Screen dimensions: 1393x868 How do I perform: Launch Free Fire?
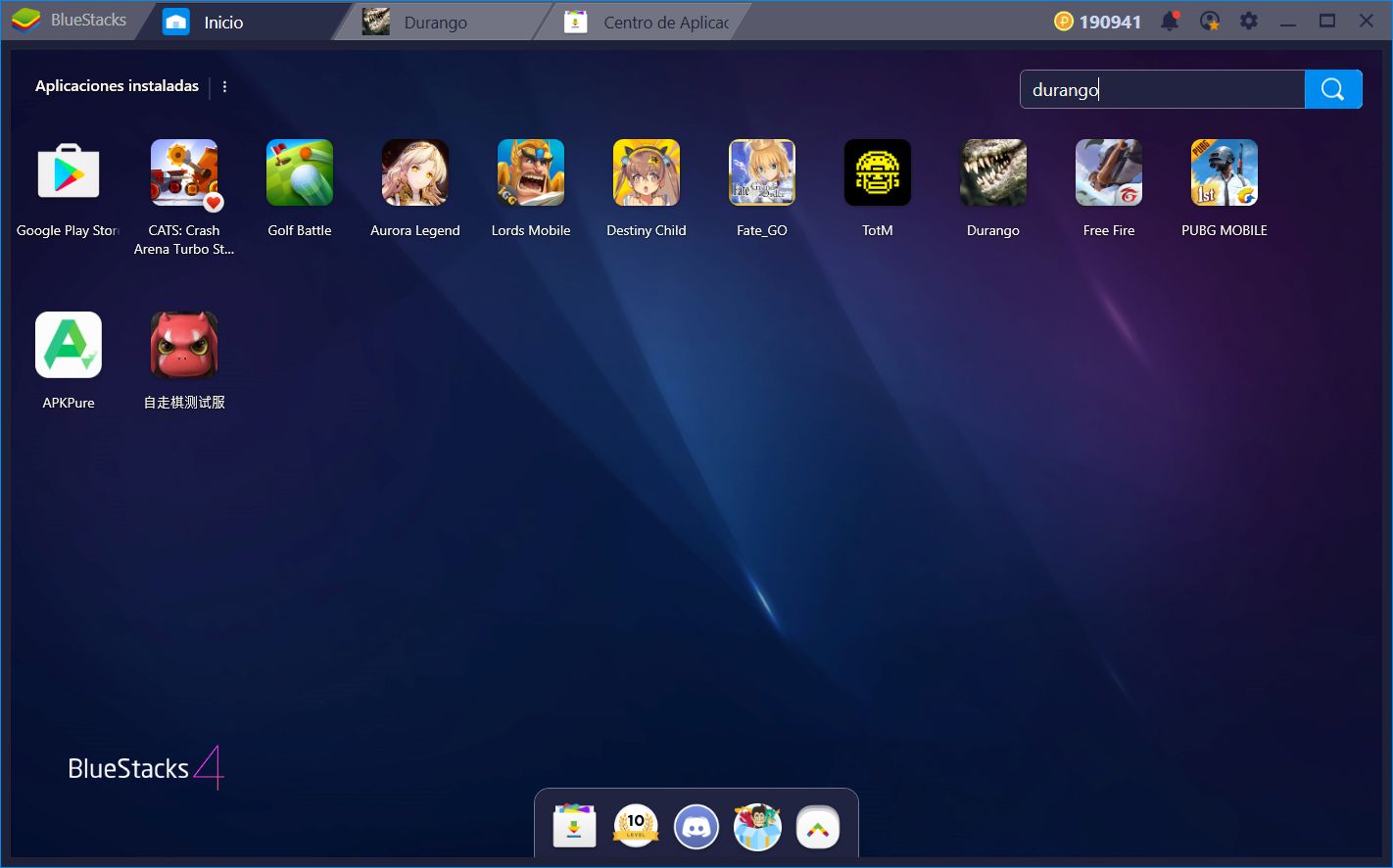pyautogui.click(x=1109, y=172)
